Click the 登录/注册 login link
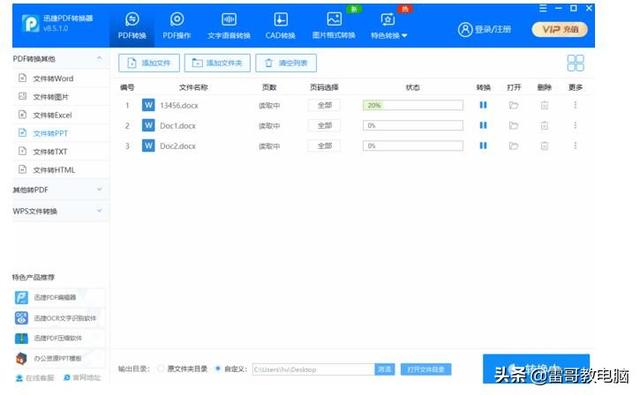 (x=484, y=29)
